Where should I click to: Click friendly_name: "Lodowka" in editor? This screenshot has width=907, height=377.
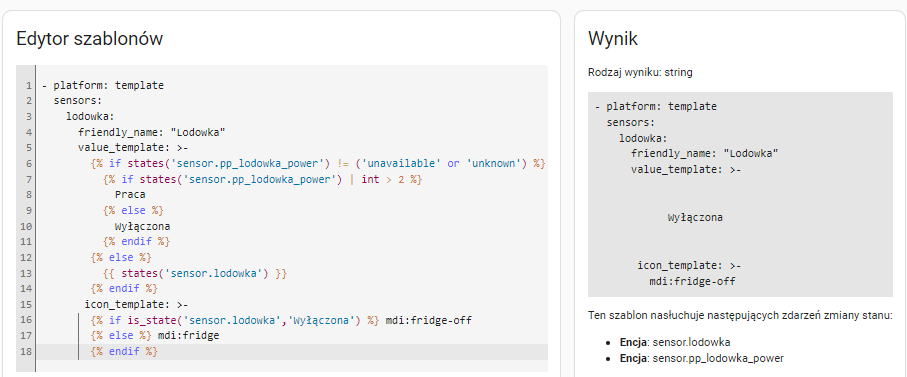click(x=152, y=132)
